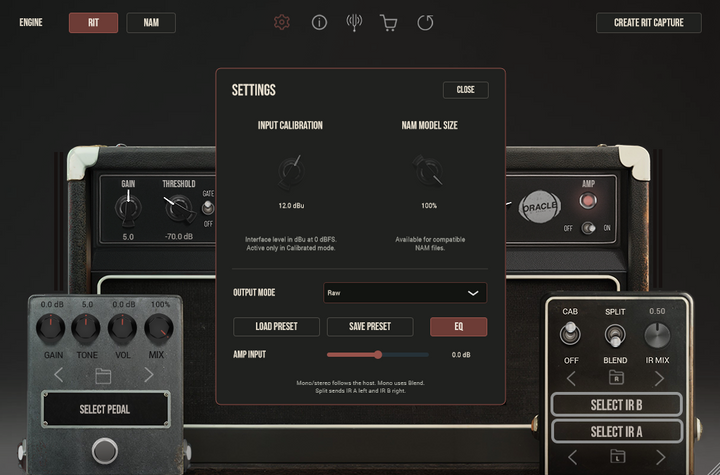This screenshot has height=475, width=720.
Task: Click the Amp Input slider handle
Action: pos(378,355)
